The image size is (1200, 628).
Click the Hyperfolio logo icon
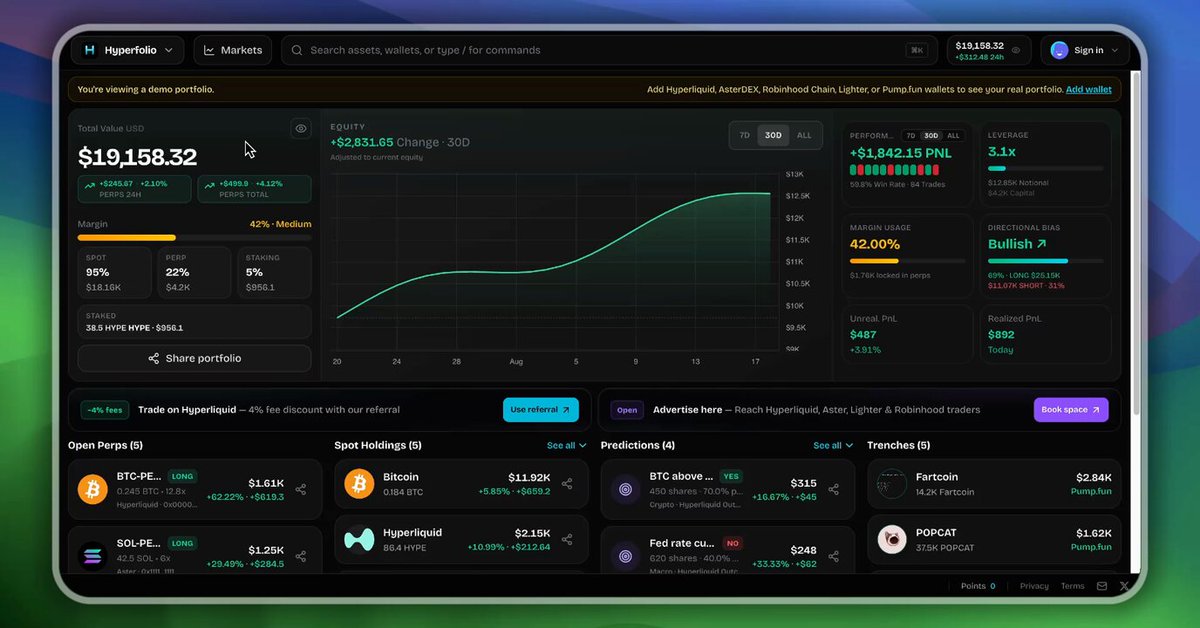point(89,50)
